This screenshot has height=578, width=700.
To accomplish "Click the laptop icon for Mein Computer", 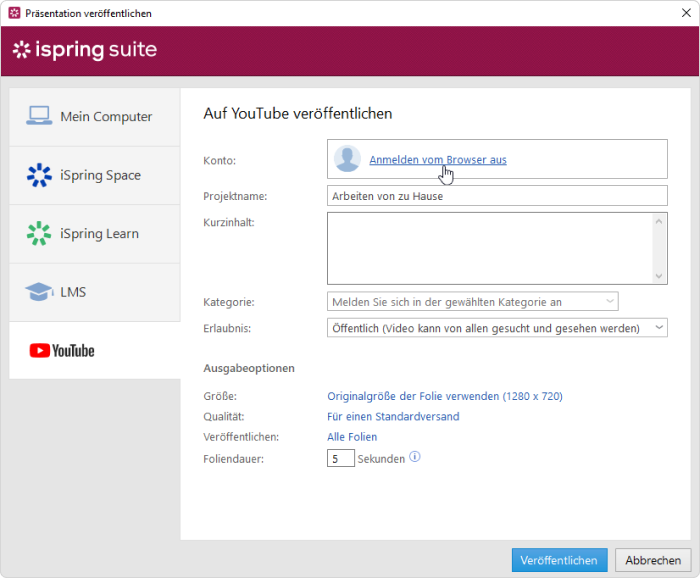I will tap(39, 116).
